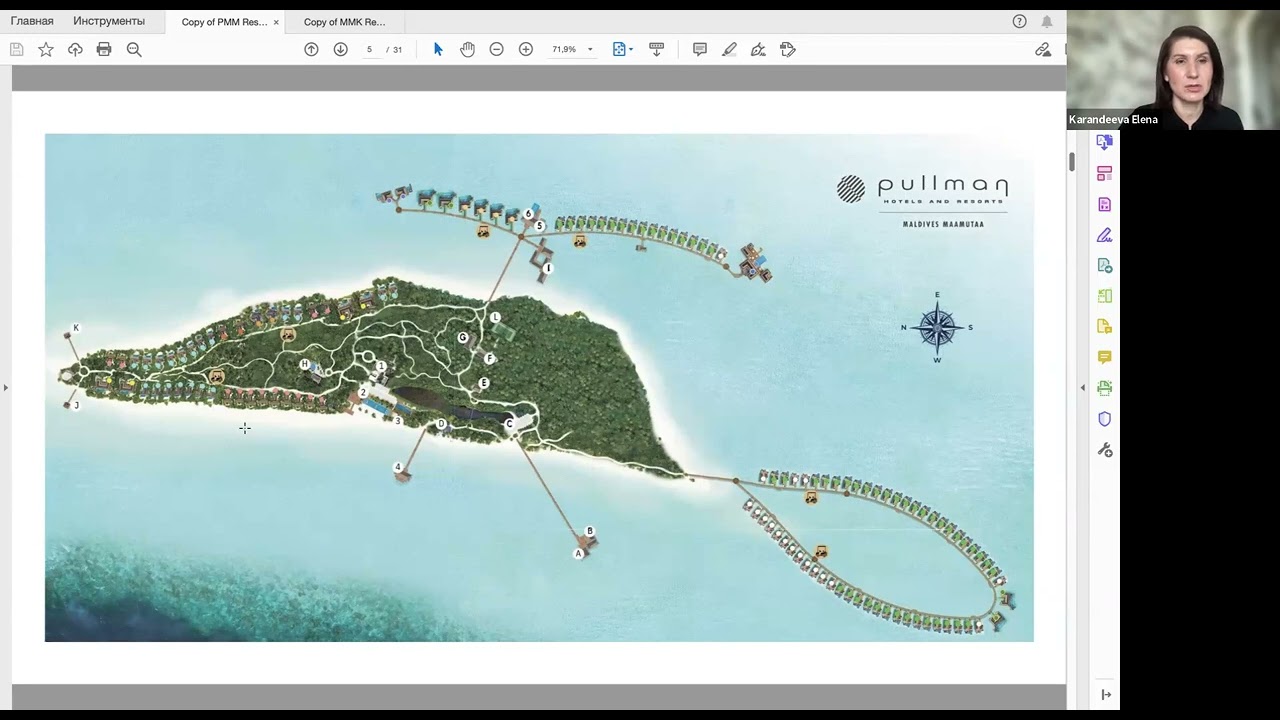This screenshot has height=720, width=1280.
Task: Open Organize Pages tool in sidebar
Action: click(1104, 173)
